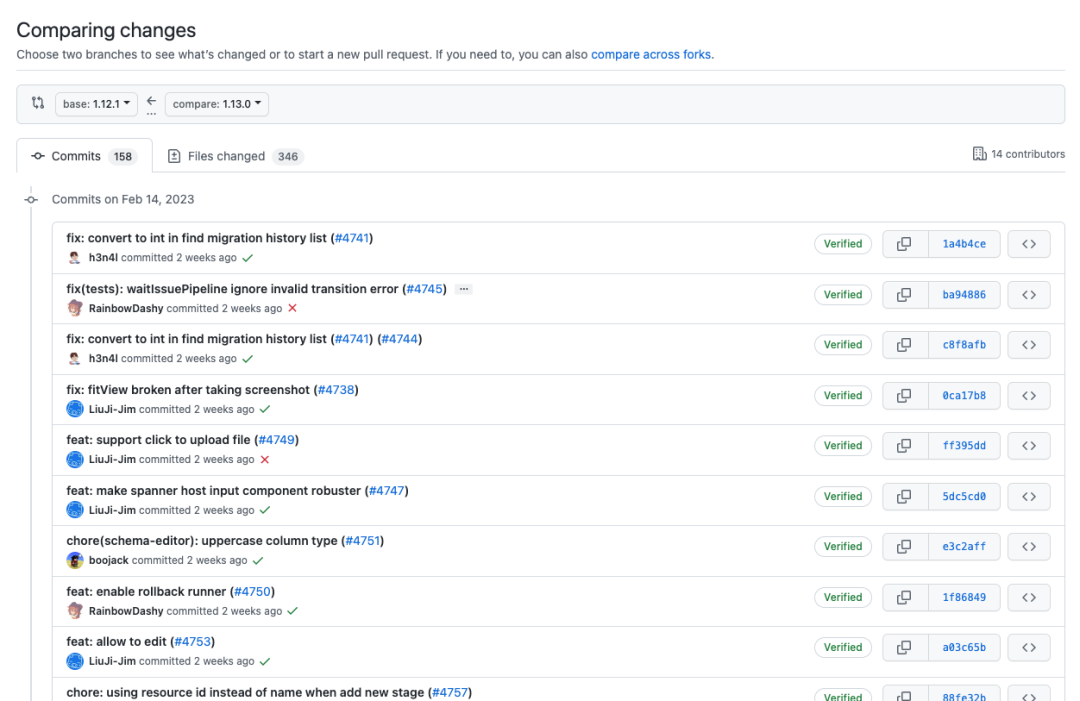The width and height of the screenshot is (1080, 701).
Task: Copy full SHA for commit ff395dd
Action: 903,446
